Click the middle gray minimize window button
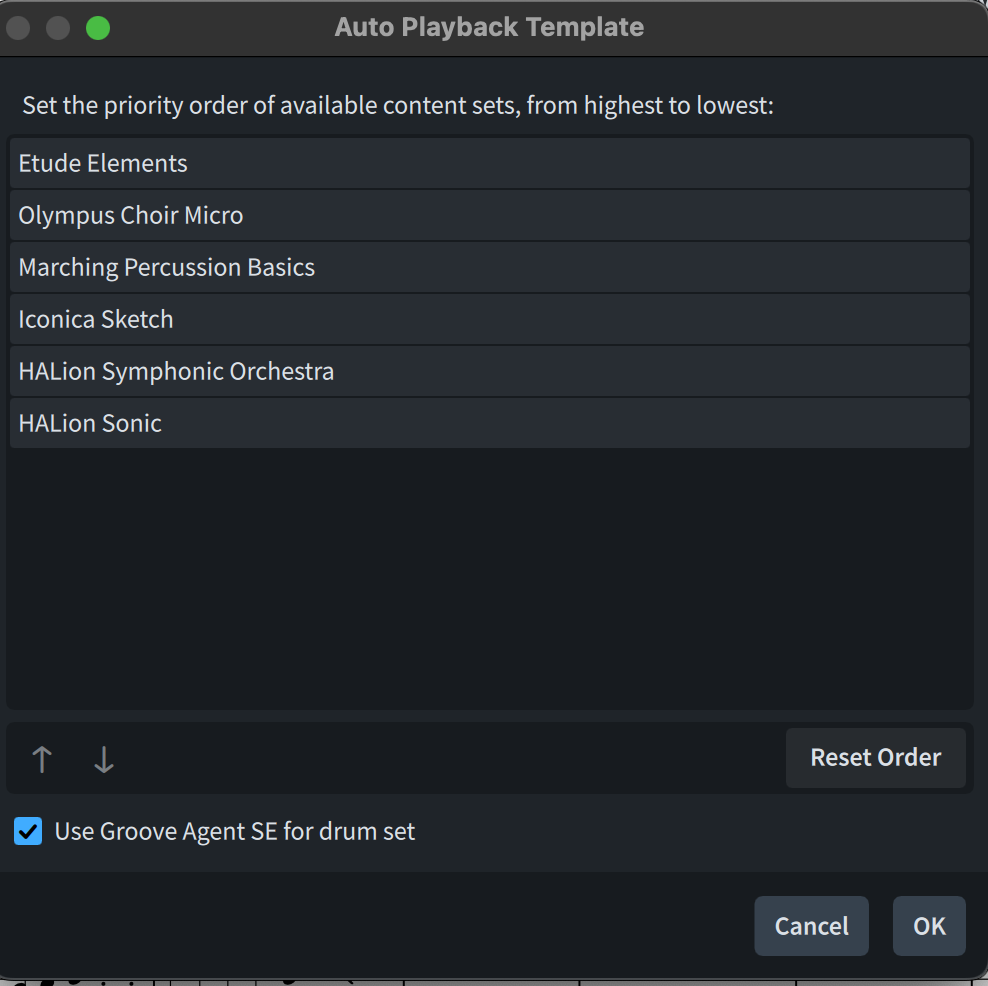Image resolution: width=988 pixels, height=986 pixels. pyautogui.click(x=58, y=28)
